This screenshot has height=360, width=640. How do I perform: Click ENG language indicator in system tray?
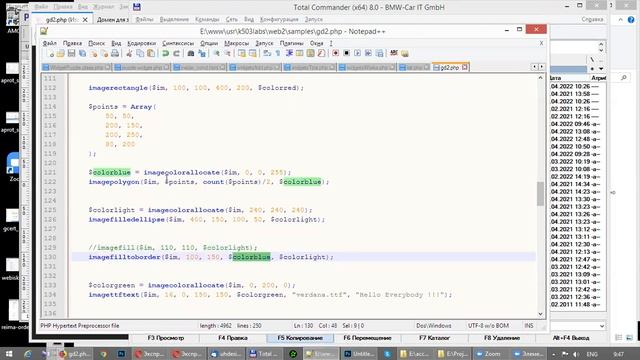pyautogui.click(x=592, y=354)
